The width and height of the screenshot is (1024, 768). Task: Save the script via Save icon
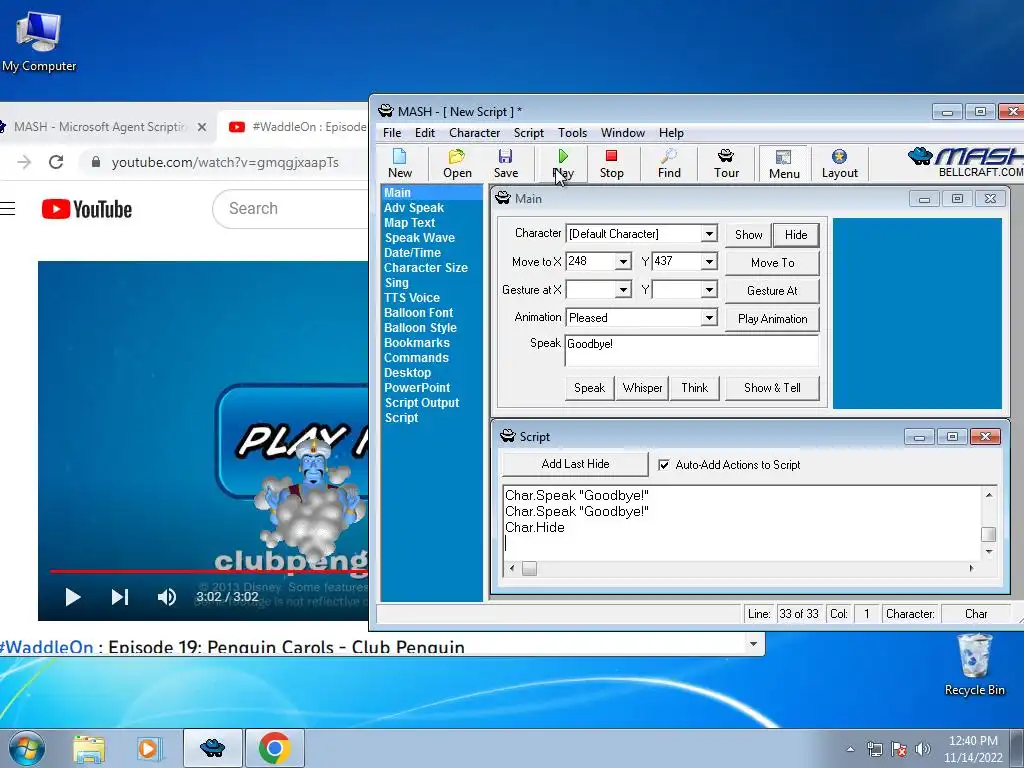click(505, 163)
